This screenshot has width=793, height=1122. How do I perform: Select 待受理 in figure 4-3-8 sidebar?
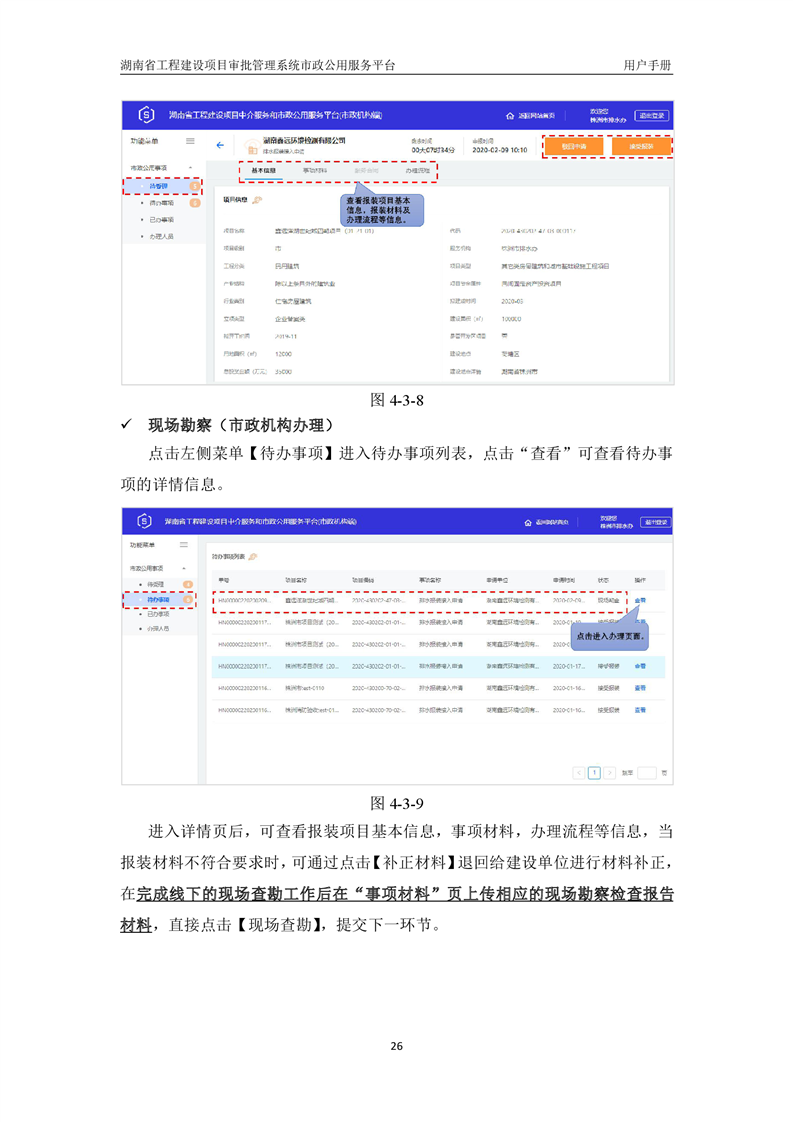coord(158,186)
